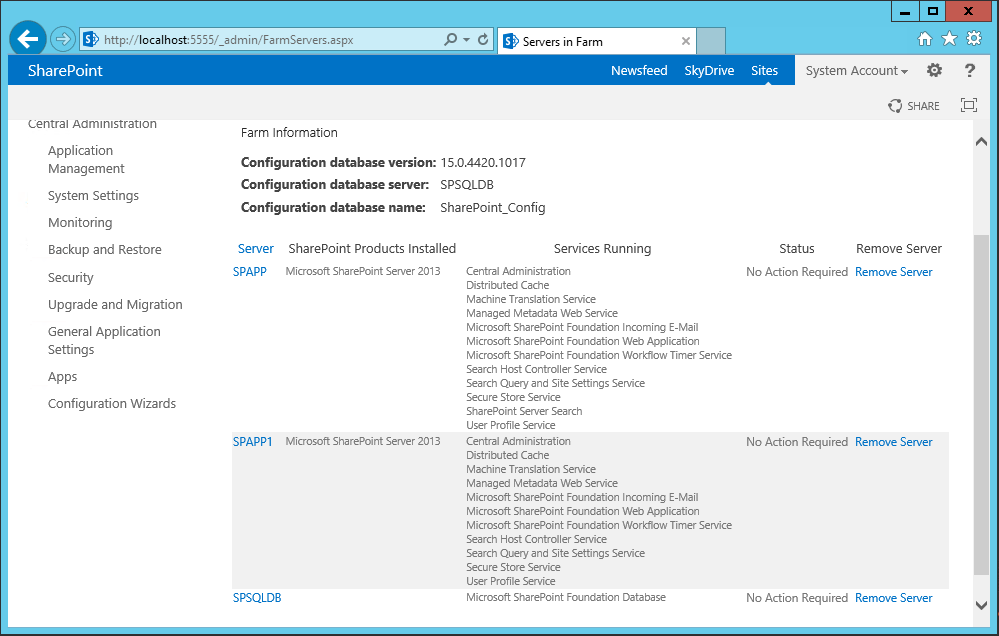Open Application Management in the left navigation
The width and height of the screenshot is (999, 636).
pos(86,159)
